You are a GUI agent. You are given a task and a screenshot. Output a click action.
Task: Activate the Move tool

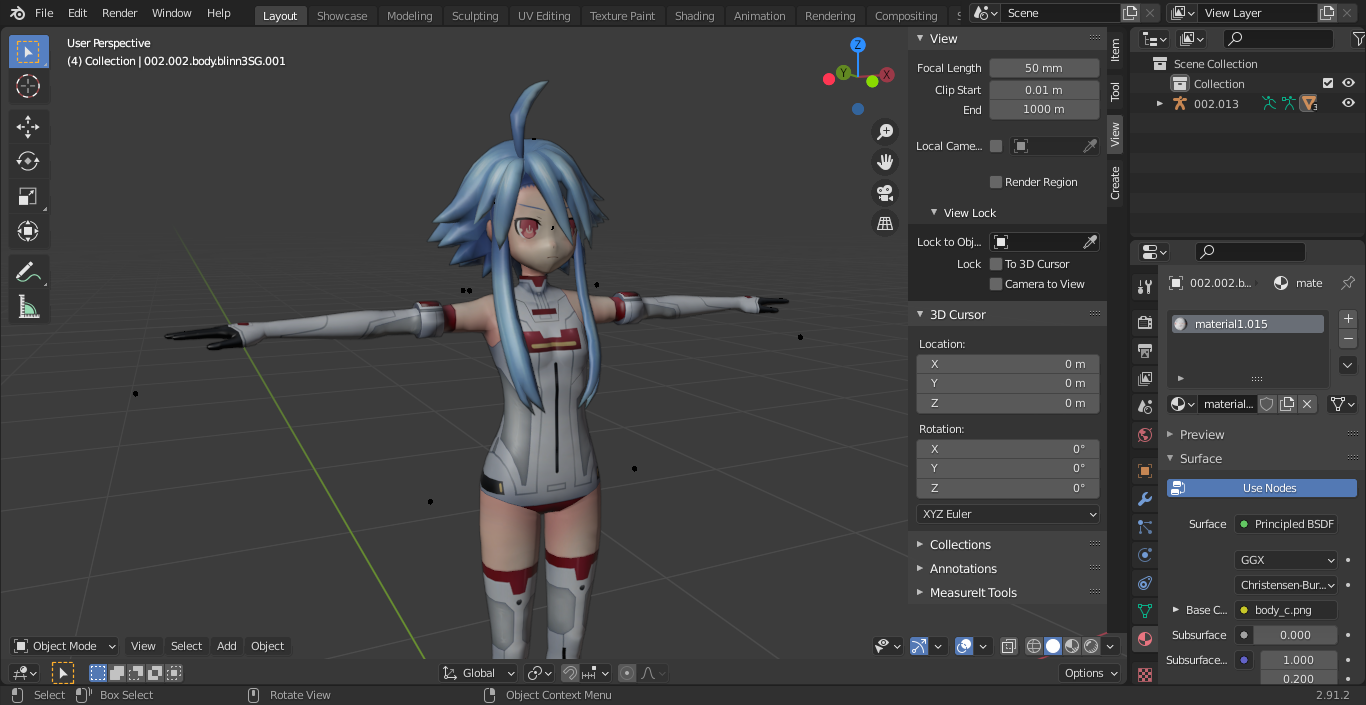point(28,126)
